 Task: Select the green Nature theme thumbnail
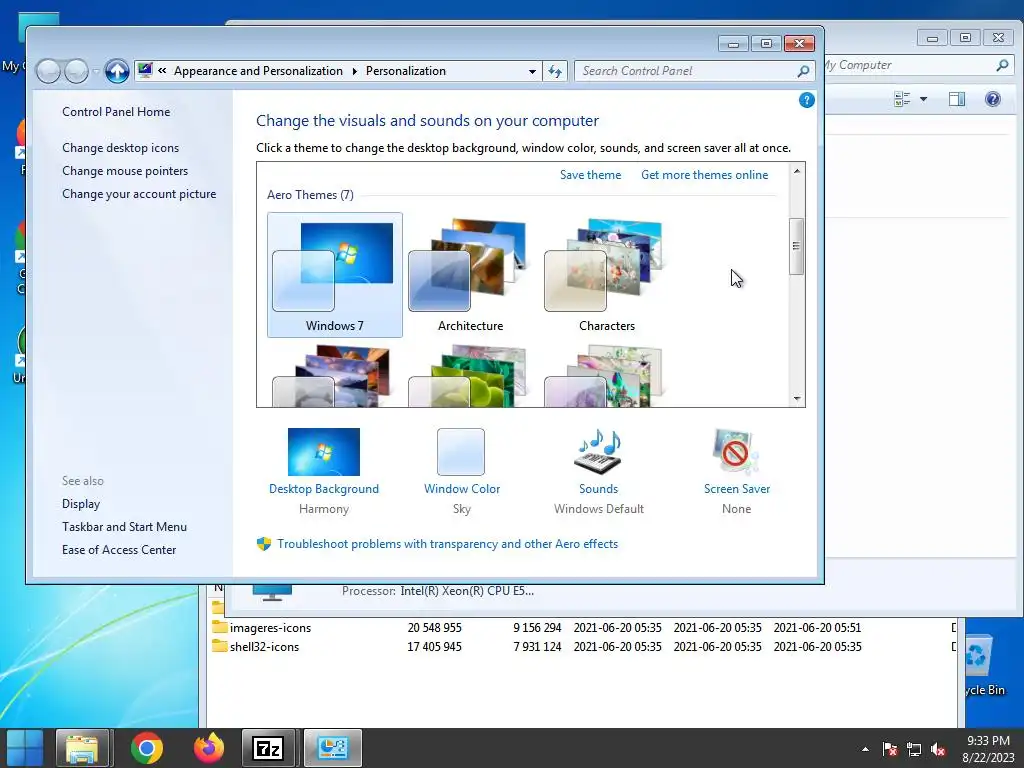tap(469, 376)
